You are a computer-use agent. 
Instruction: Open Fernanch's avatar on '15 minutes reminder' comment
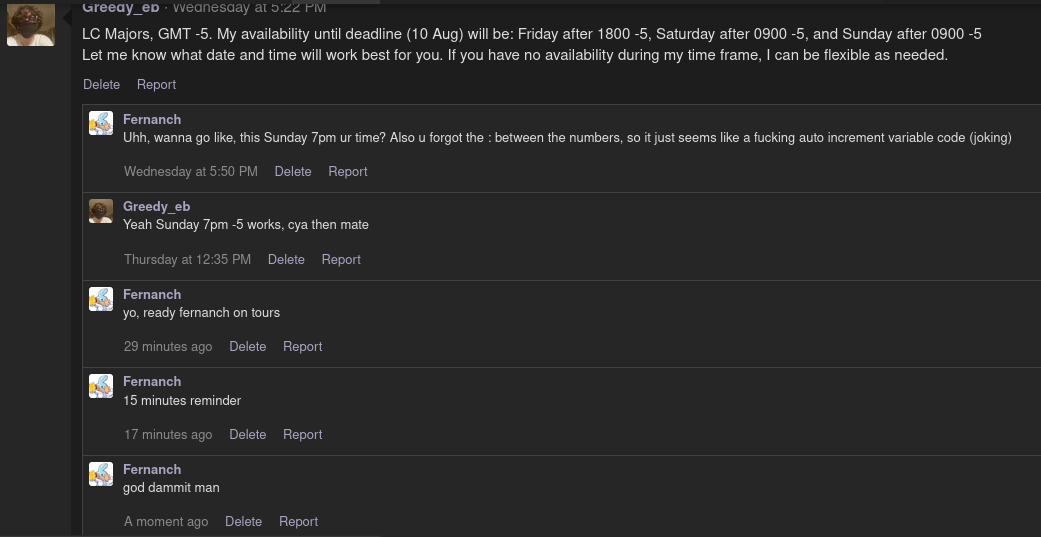click(x=101, y=385)
